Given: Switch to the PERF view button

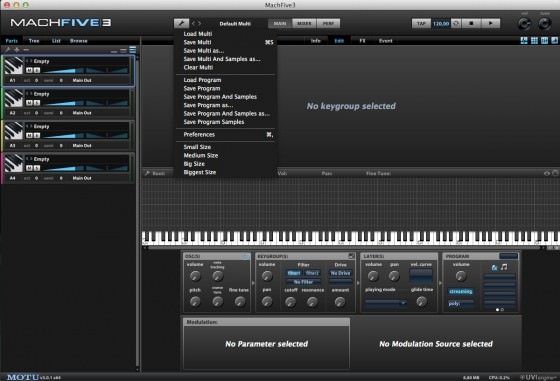Looking at the screenshot, I should tap(328, 24).
